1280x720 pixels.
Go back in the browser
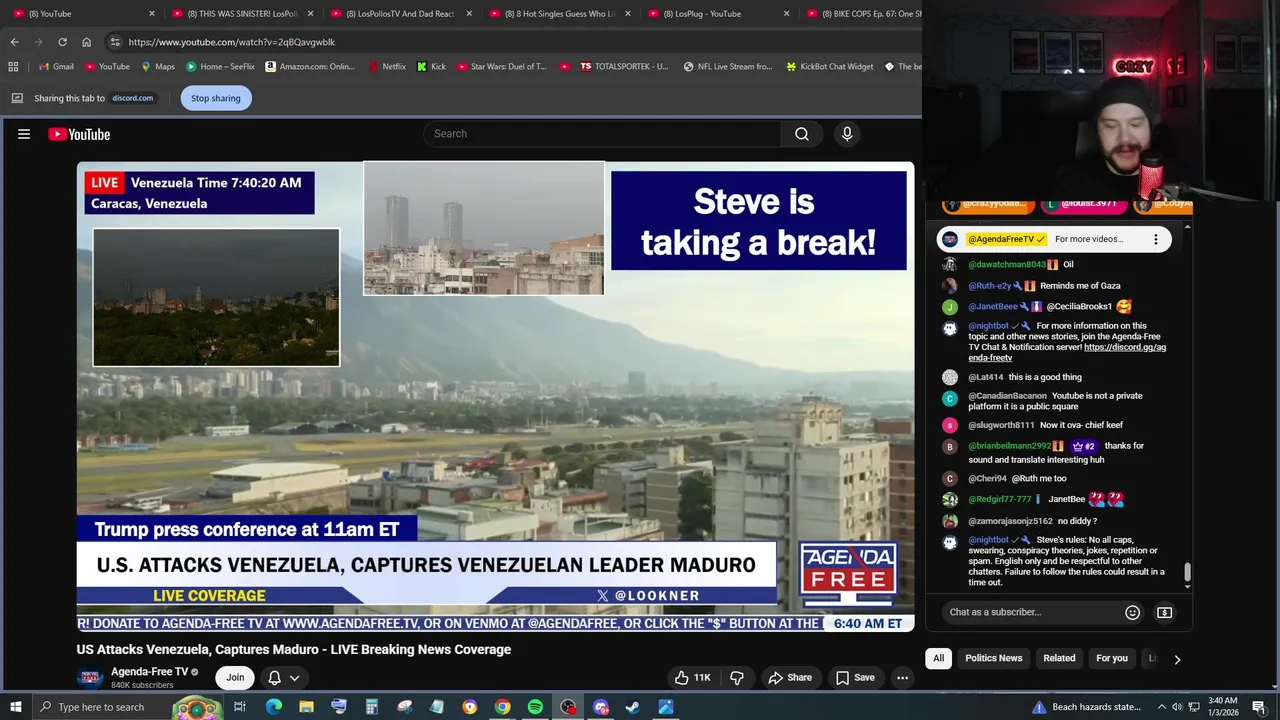(x=14, y=42)
